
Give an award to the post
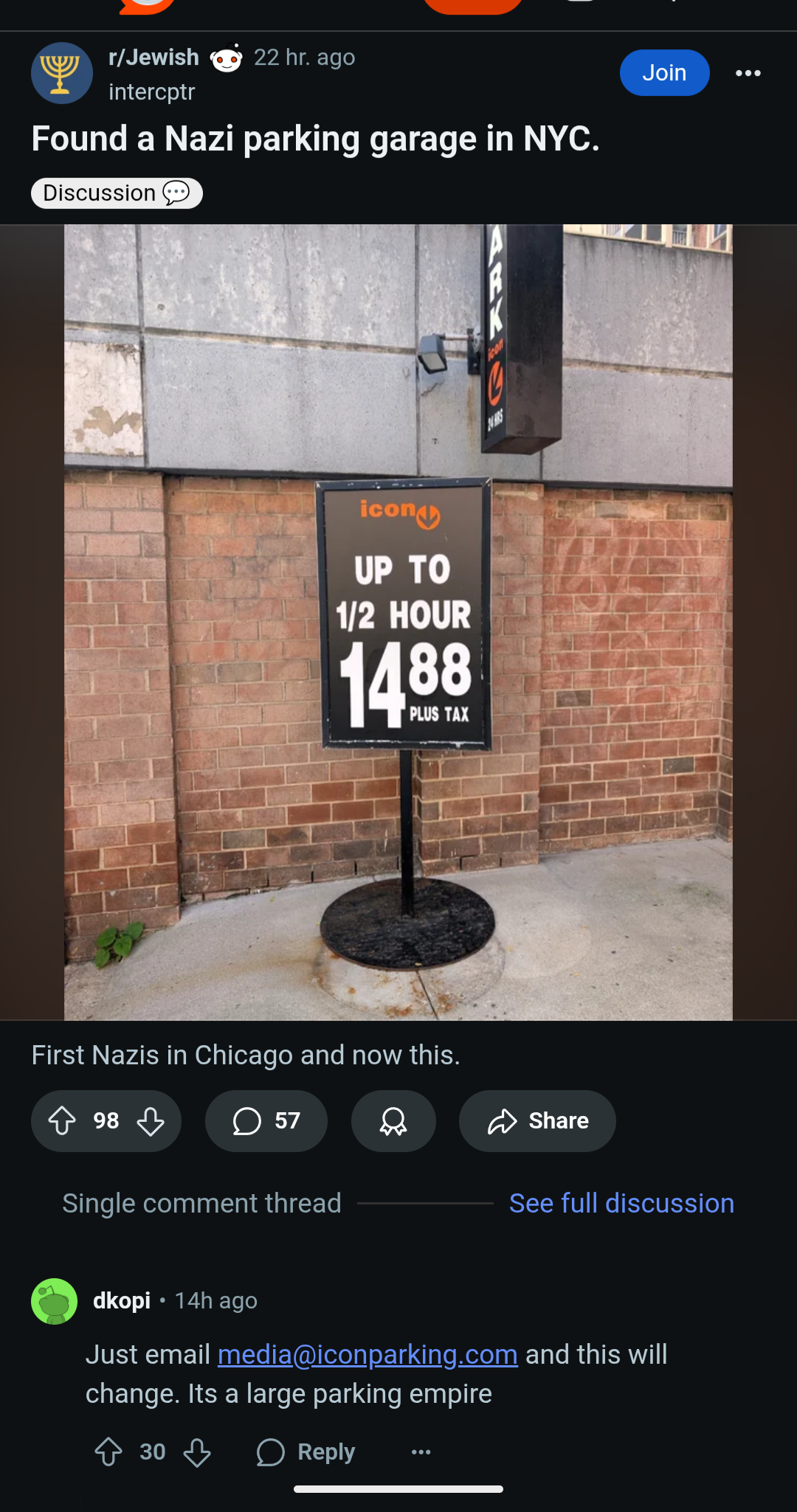tap(393, 1121)
